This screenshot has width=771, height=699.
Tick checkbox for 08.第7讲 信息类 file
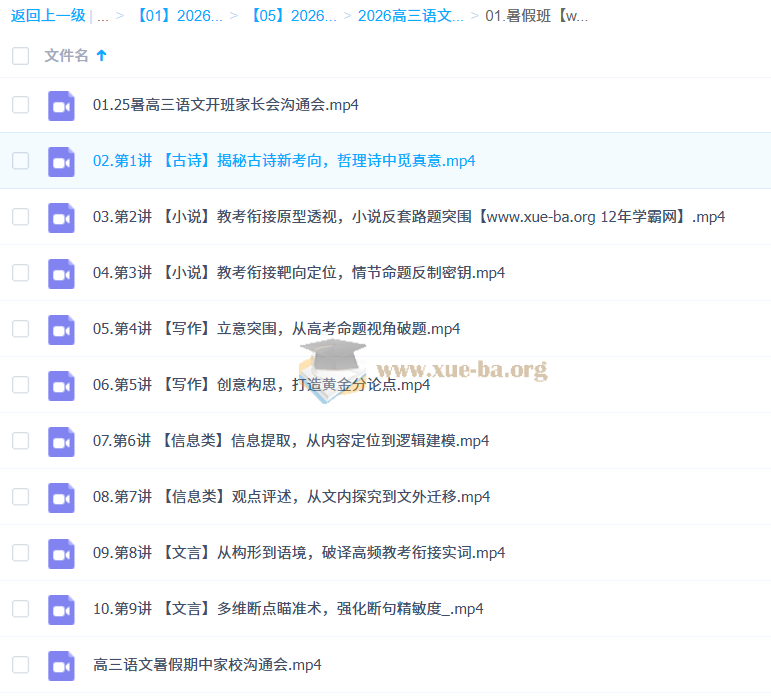tap(20, 497)
